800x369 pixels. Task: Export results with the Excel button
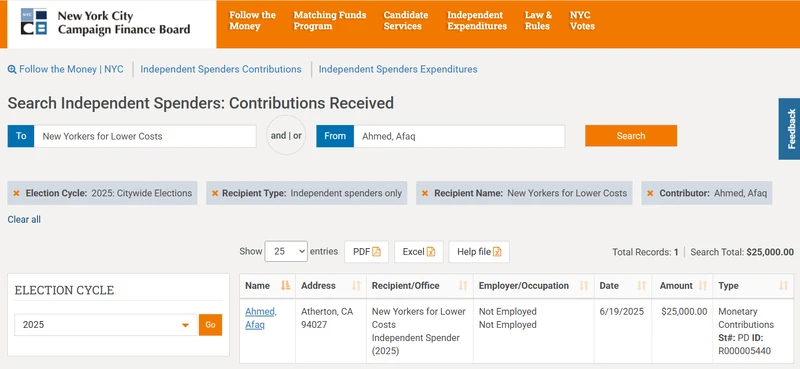point(419,252)
